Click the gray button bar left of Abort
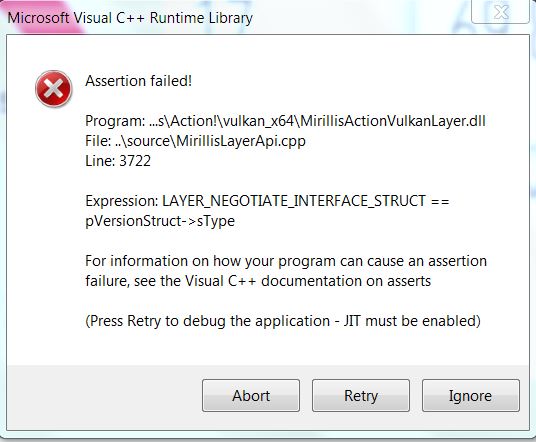The width and height of the screenshot is (536, 442). (x=104, y=397)
